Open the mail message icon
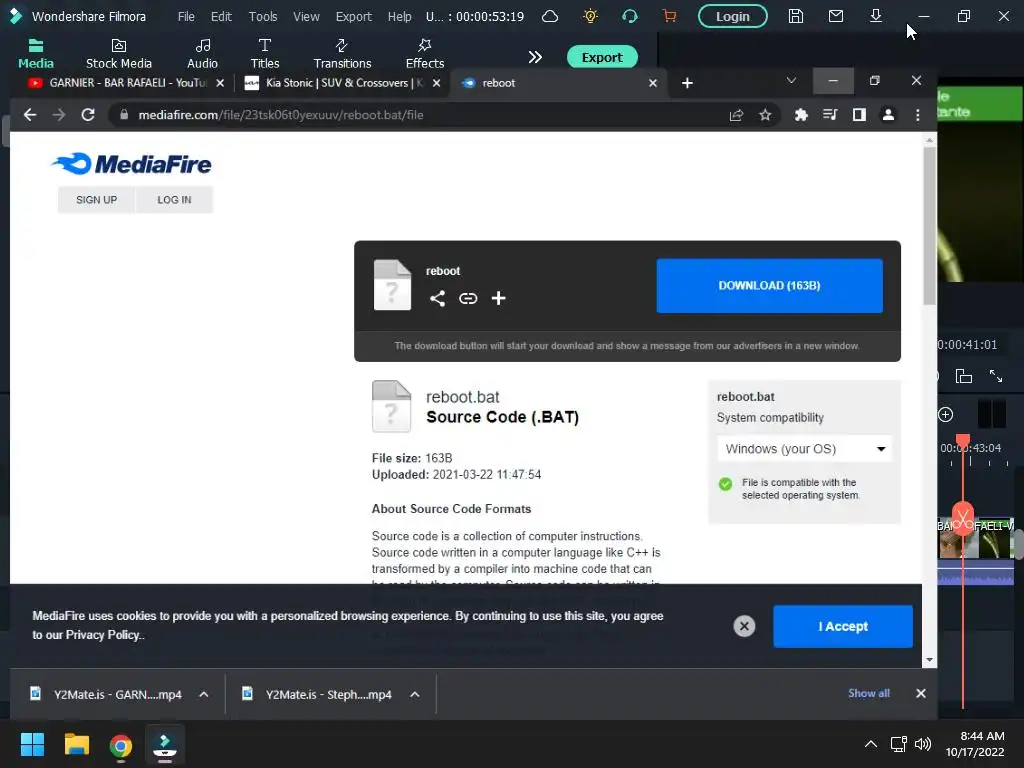Viewport: 1024px width, 768px height. point(835,16)
